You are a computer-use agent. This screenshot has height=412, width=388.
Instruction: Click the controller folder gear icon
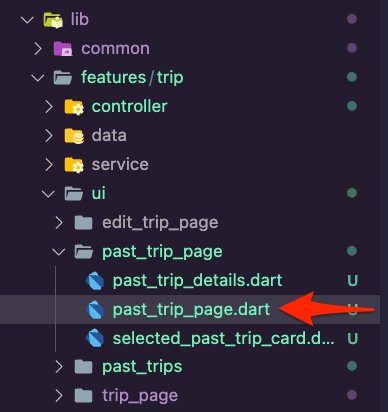(x=74, y=107)
